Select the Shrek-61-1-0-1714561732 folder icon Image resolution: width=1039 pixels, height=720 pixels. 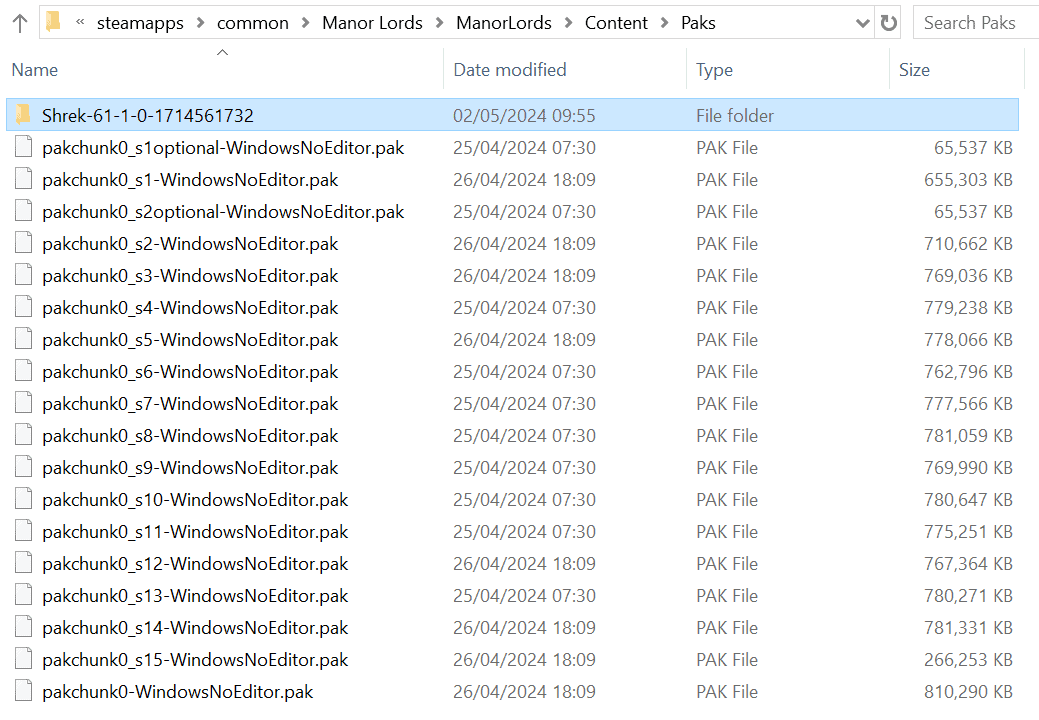pos(23,115)
